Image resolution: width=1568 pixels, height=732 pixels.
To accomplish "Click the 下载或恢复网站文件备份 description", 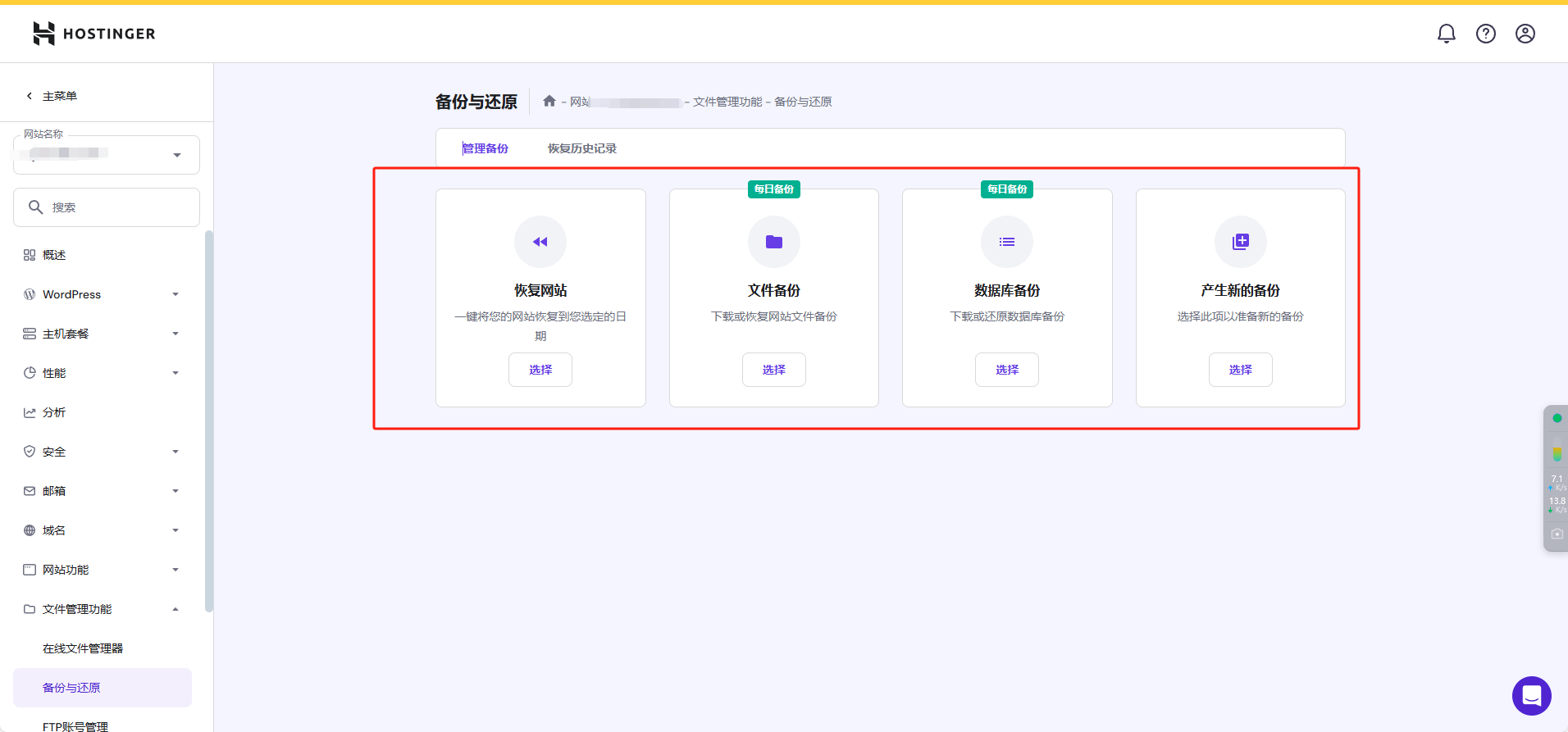I will [x=774, y=316].
